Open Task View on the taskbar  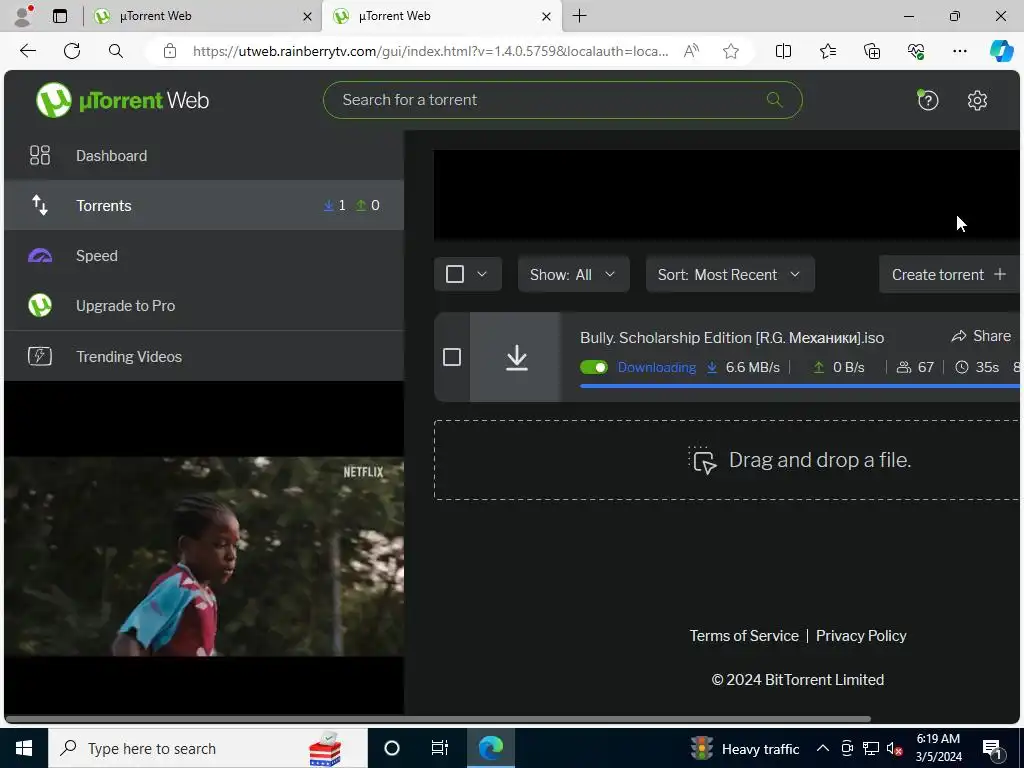click(x=440, y=748)
